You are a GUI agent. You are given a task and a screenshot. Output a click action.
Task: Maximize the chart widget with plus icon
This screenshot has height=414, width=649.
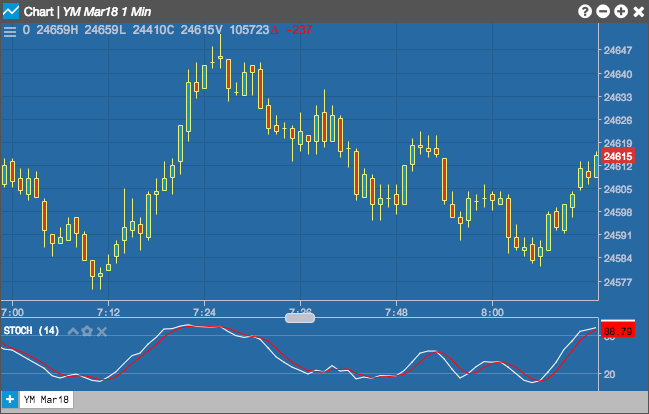point(621,11)
